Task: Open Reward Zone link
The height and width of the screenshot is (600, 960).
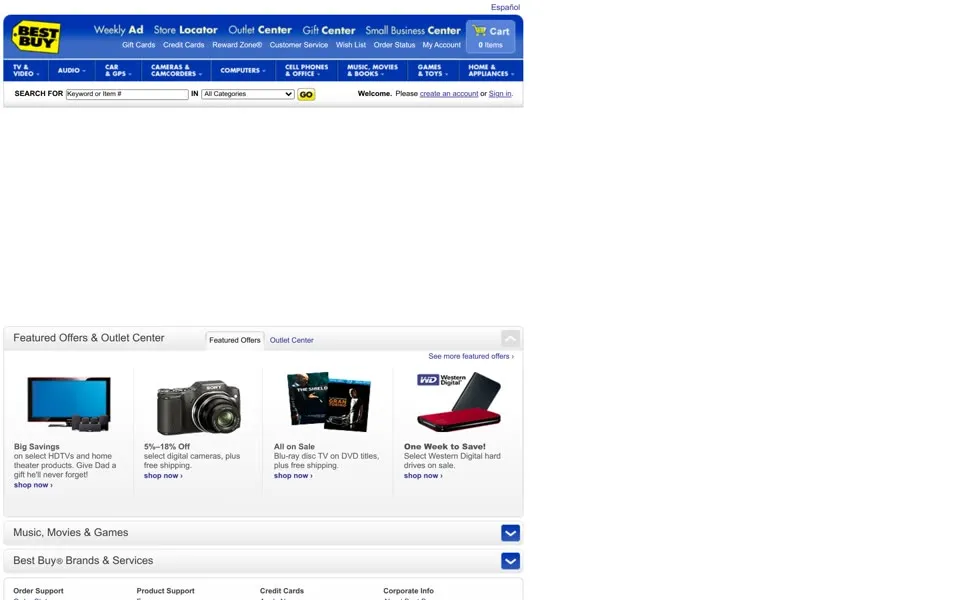Action: [x=237, y=45]
